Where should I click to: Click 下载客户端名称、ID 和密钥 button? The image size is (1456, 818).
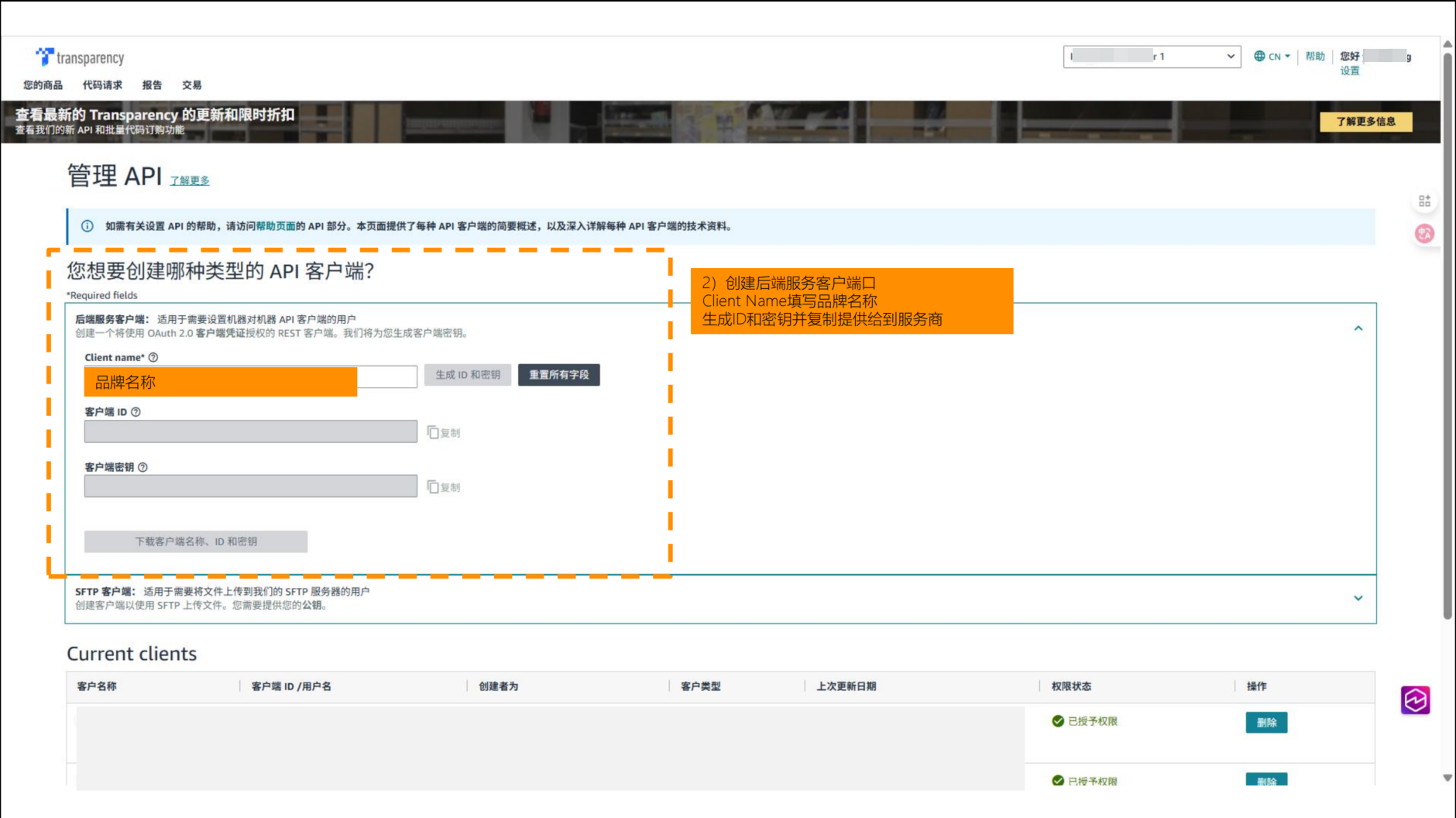click(x=196, y=541)
